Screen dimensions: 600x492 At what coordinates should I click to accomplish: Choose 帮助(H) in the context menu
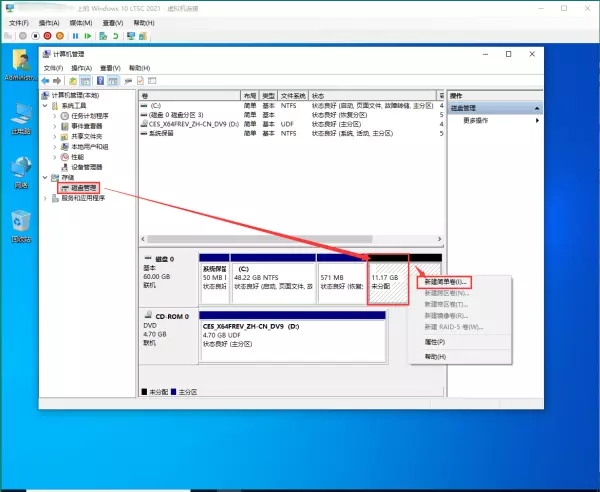click(x=435, y=357)
